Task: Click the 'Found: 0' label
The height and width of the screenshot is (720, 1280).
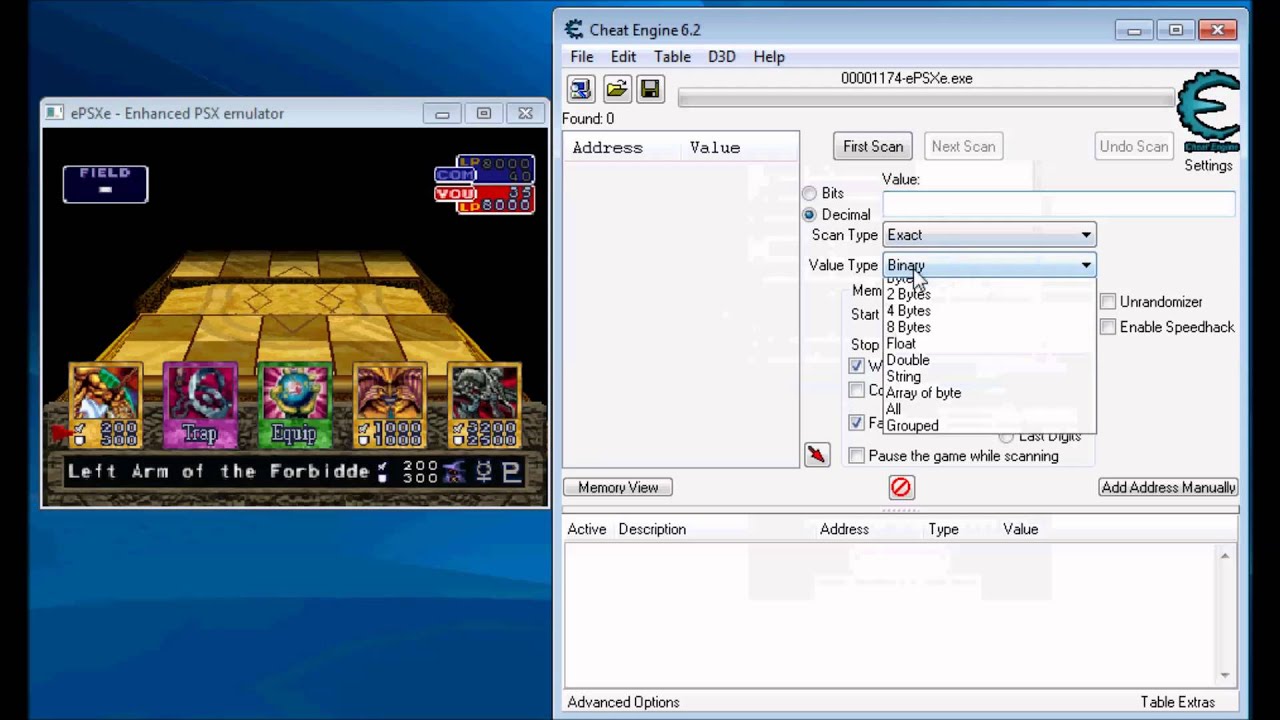Action: (x=588, y=119)
